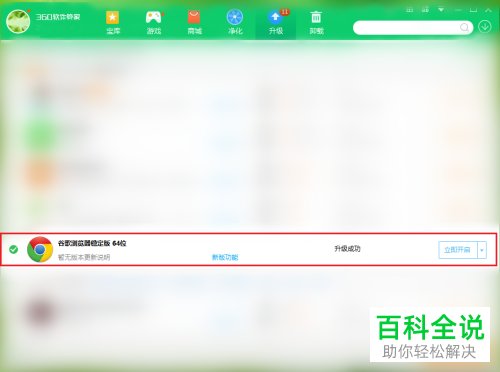The image size is (500, 372).
Task: Click the 暂无版本更新说明 text
Action: pyautogui.click(x=84, y=257)
